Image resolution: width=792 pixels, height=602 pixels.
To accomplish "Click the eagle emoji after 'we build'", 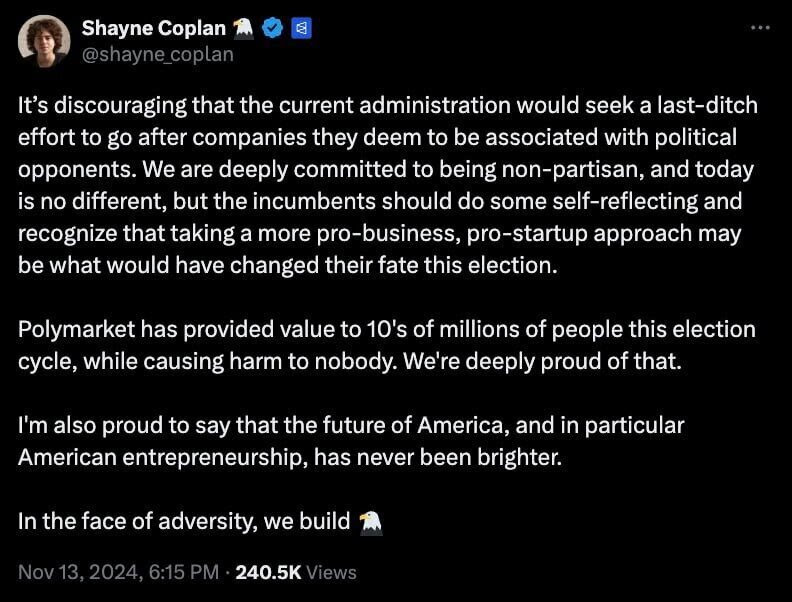I will (370, 522).
